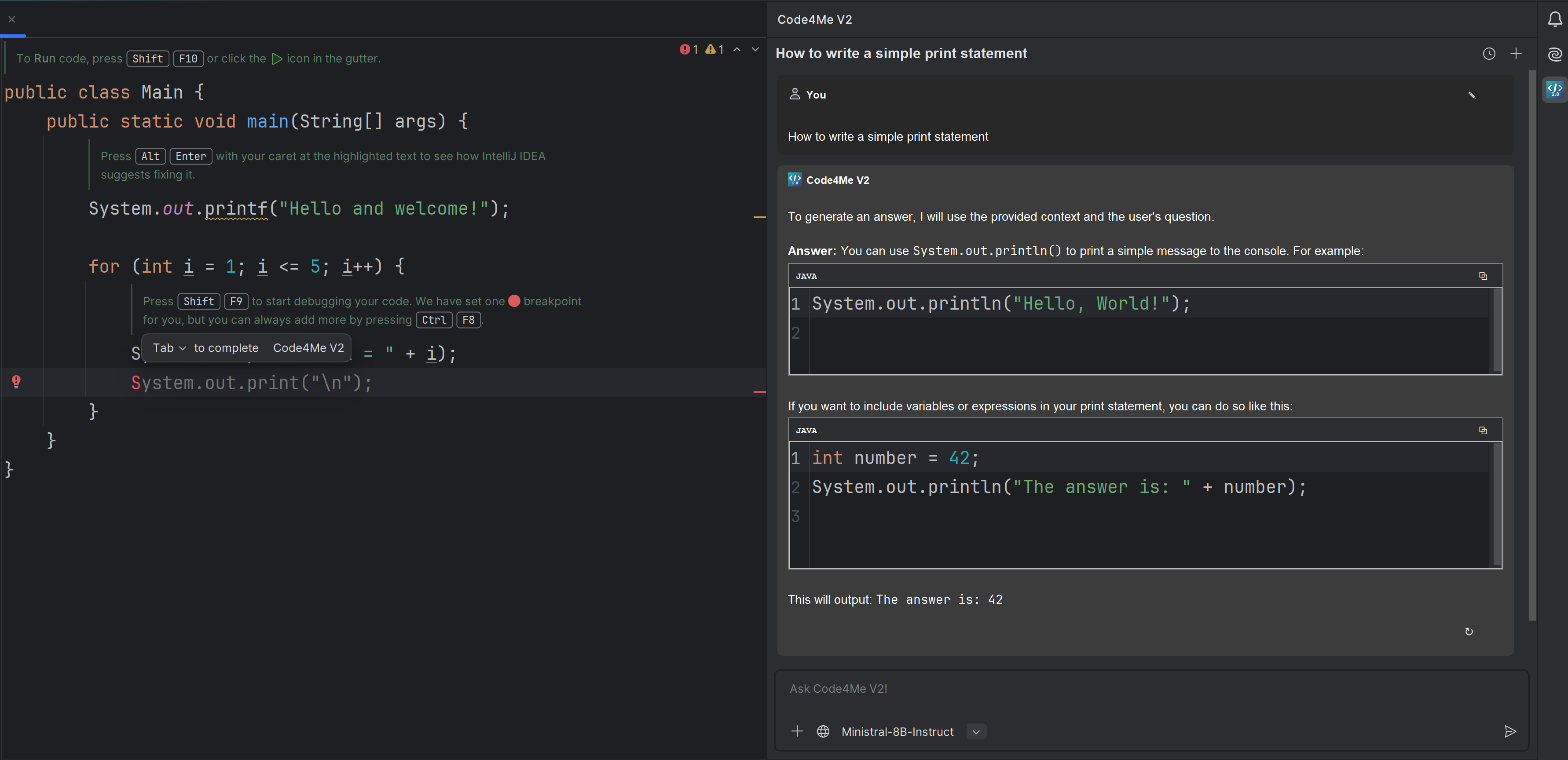Copy the int number code snippet

click(x=1483, y=430)
